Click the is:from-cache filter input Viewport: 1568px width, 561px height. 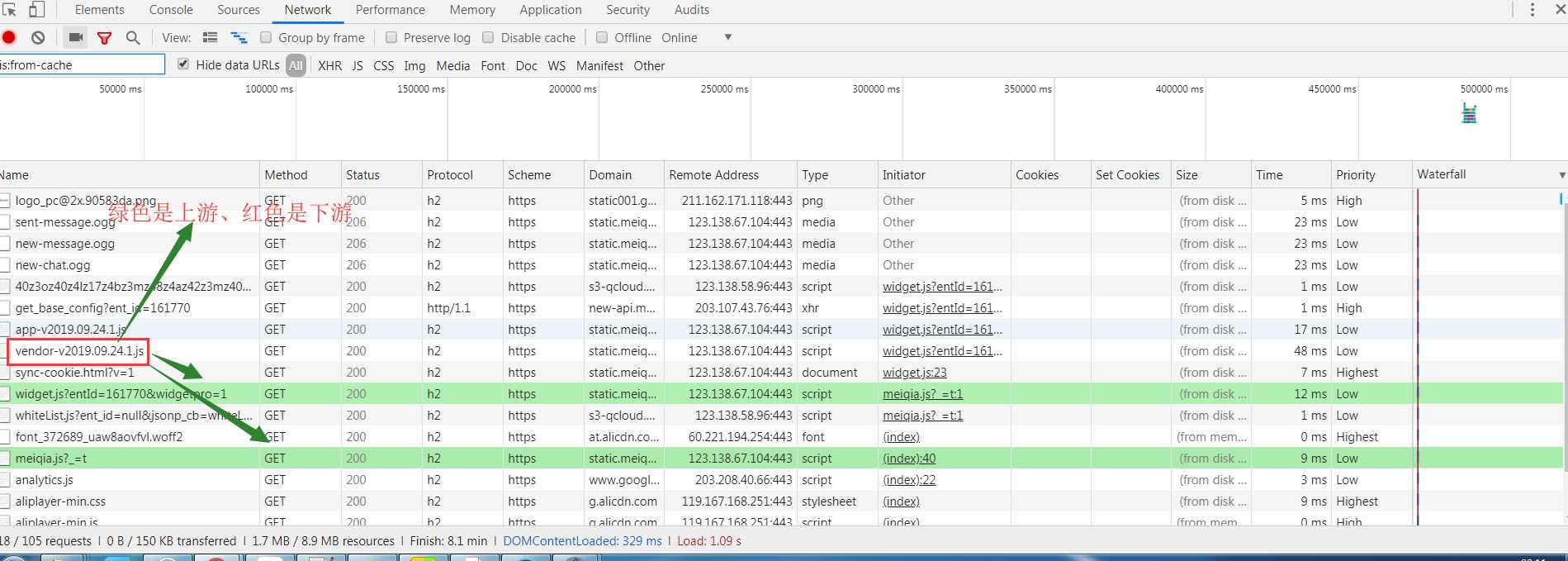tap(82, 64)
